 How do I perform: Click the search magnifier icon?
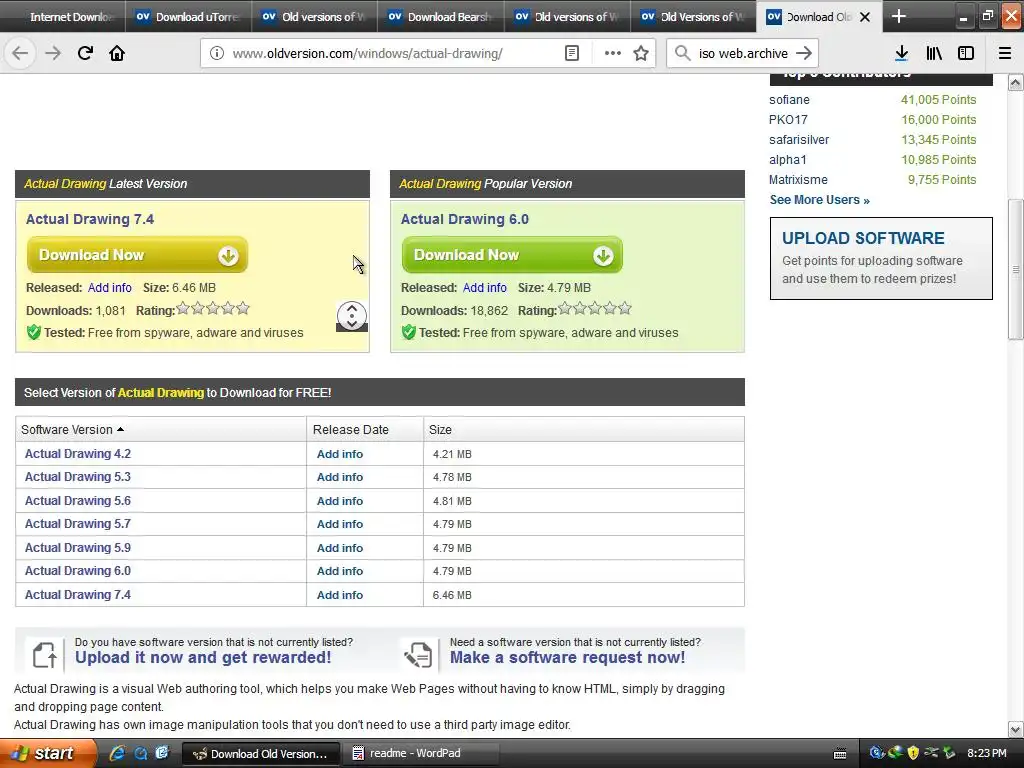[x=682, y=54]
